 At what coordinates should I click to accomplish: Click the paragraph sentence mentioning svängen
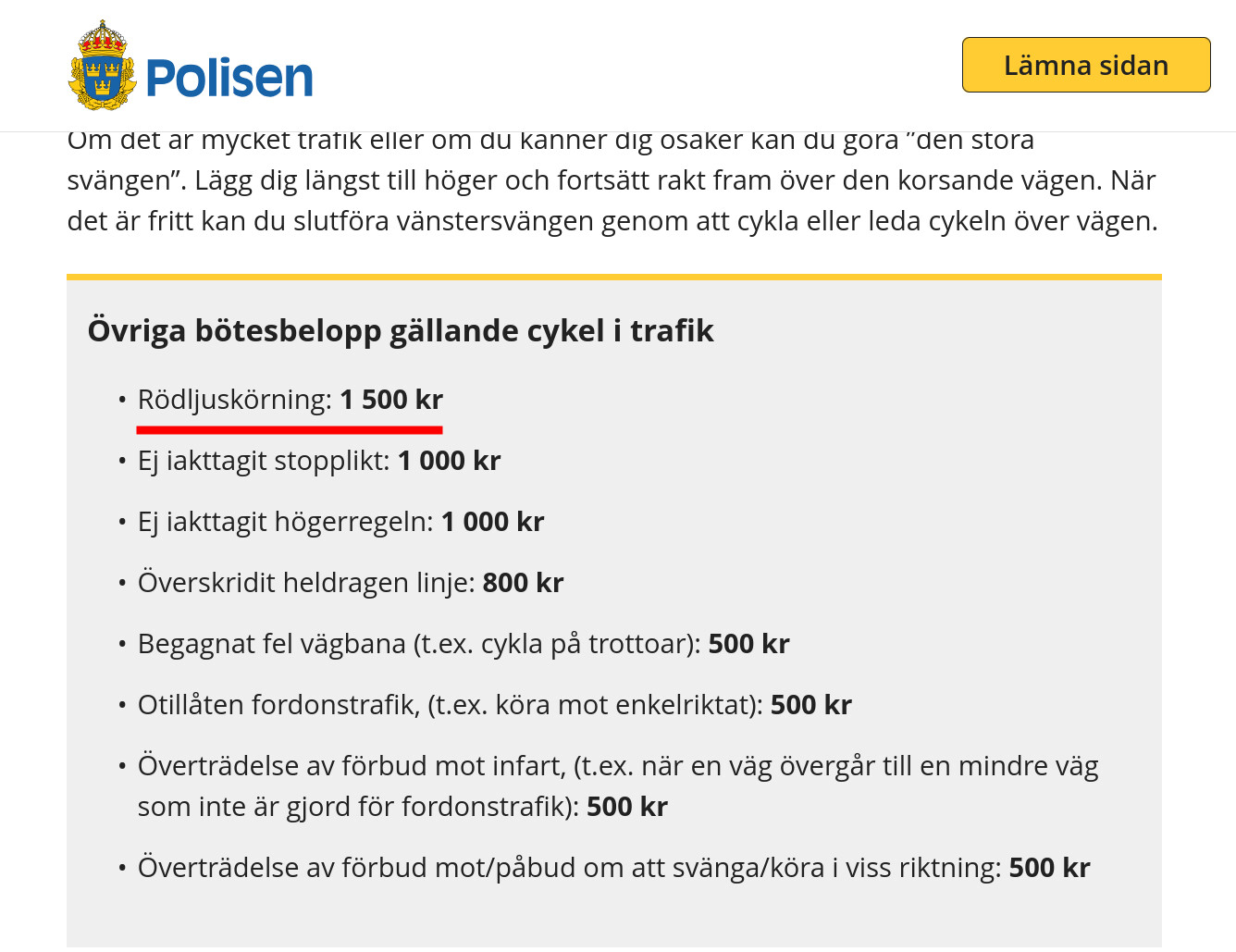click(611, 180)
